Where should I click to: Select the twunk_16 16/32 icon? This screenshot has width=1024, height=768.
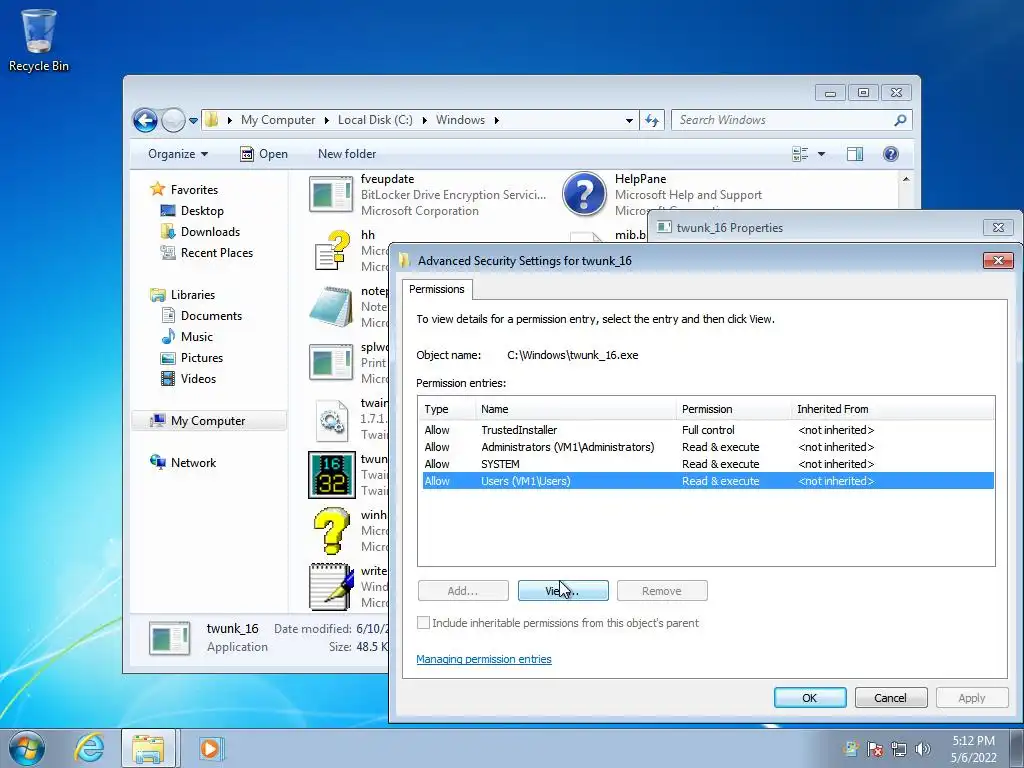tap(332, 475)
